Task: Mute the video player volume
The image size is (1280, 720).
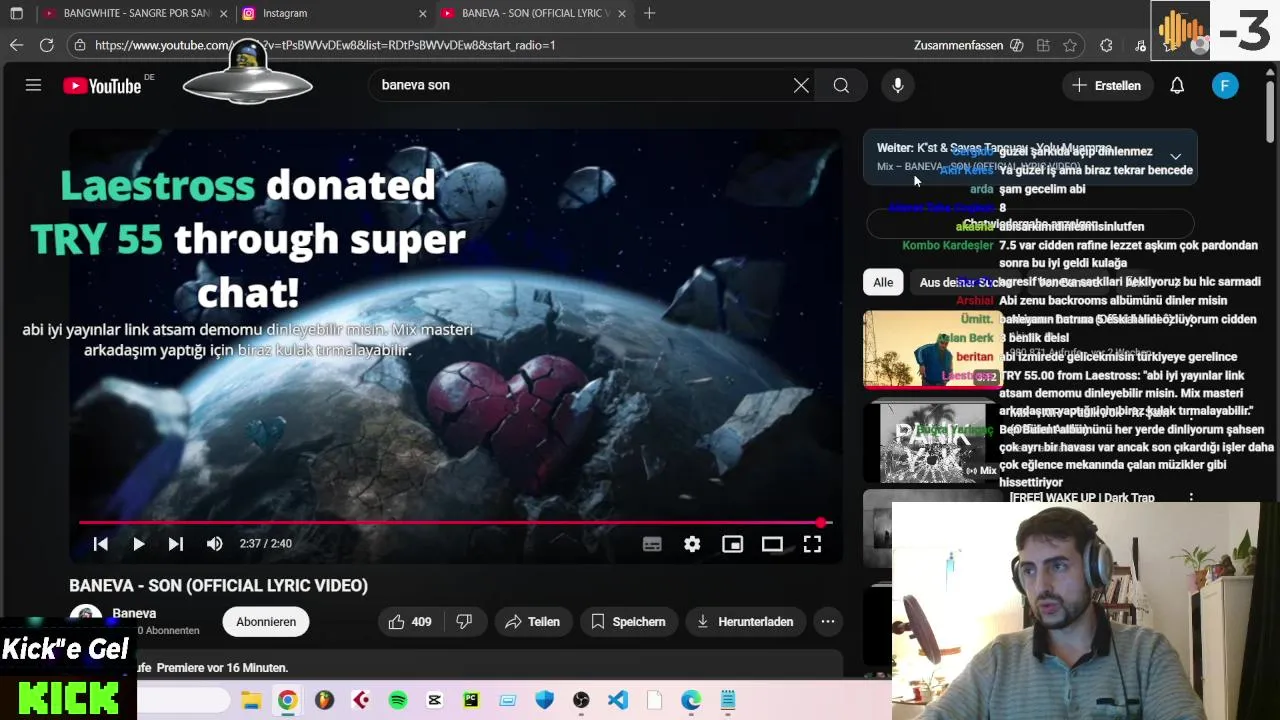Action: coord(214,544)
